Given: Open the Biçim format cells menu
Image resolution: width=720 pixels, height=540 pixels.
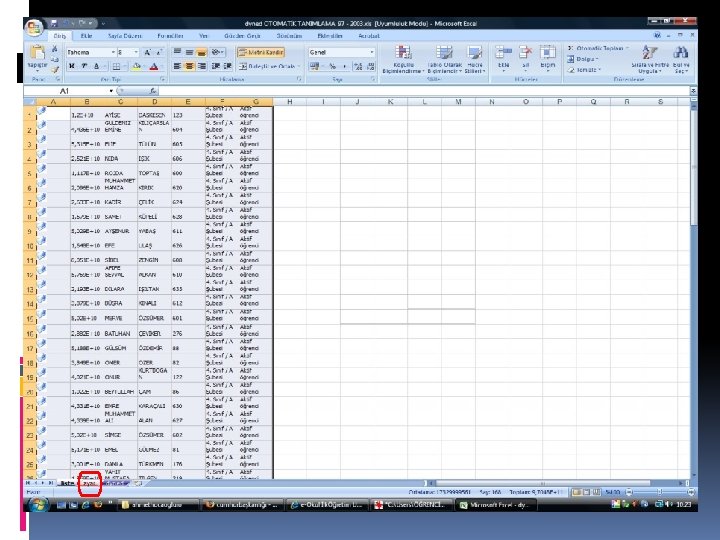Looking at the screenshot, I should 547,59.
